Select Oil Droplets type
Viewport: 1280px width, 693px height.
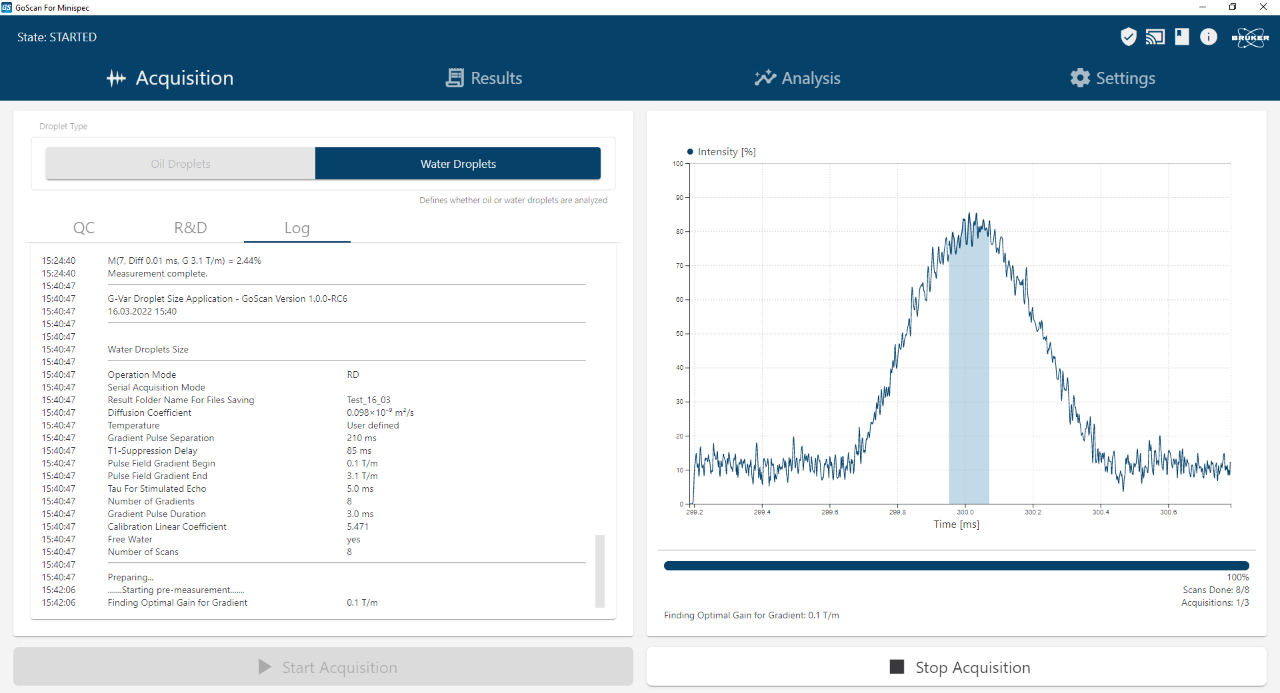click(180, 164)
